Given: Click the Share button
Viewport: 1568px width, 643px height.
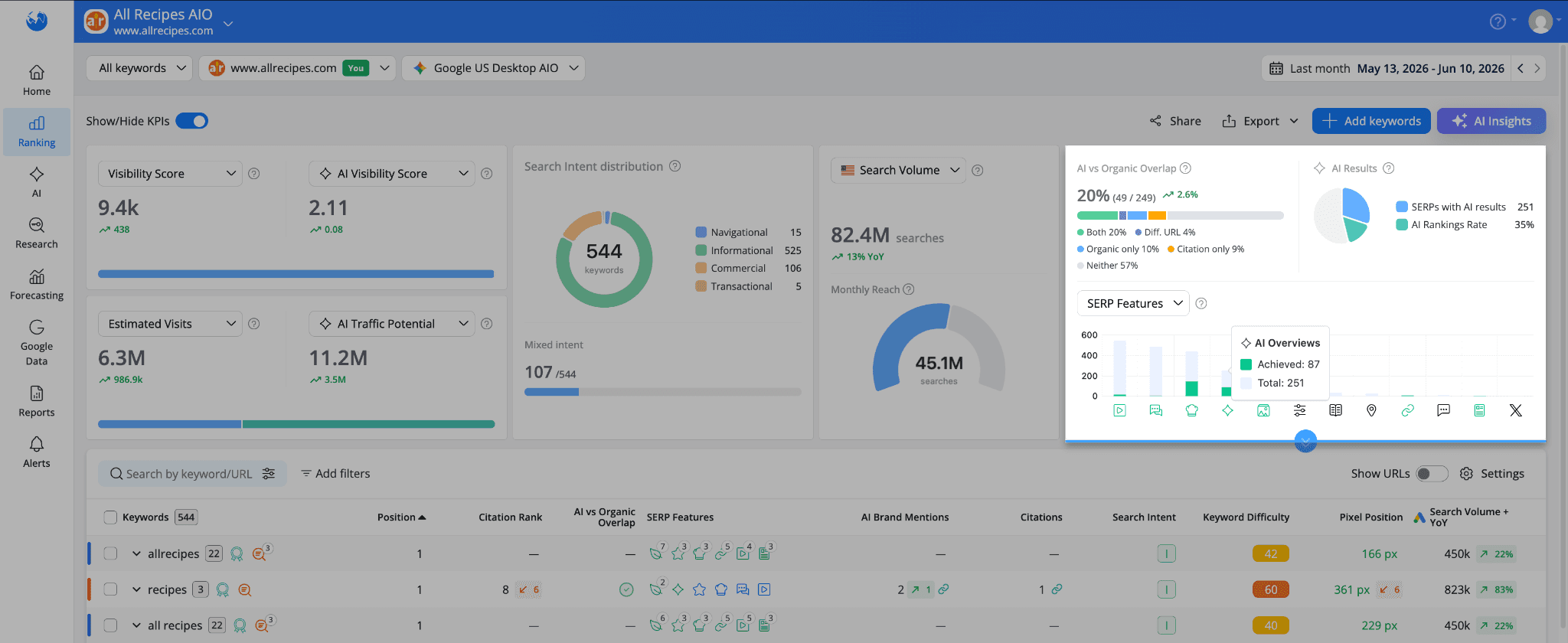Looking at the screenshot, I should pos(1175,121).
